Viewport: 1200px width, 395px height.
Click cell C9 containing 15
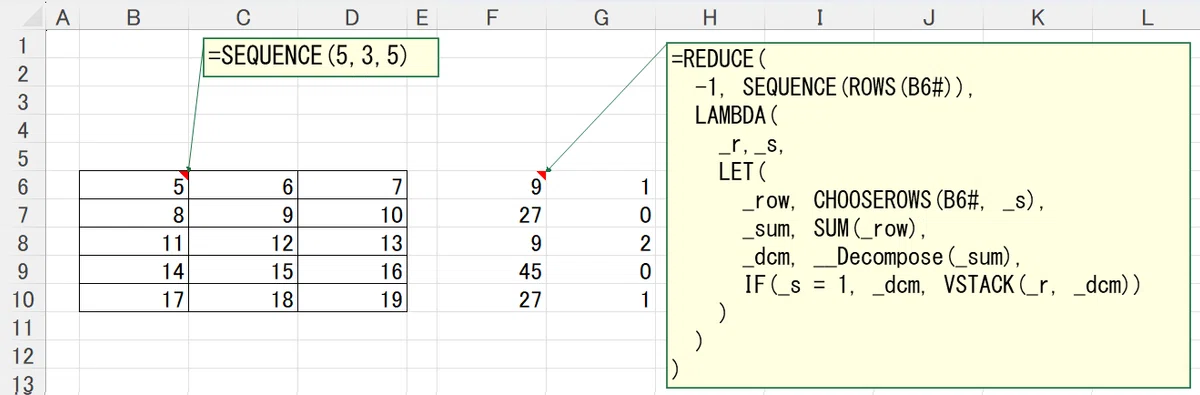click(242, 270)
